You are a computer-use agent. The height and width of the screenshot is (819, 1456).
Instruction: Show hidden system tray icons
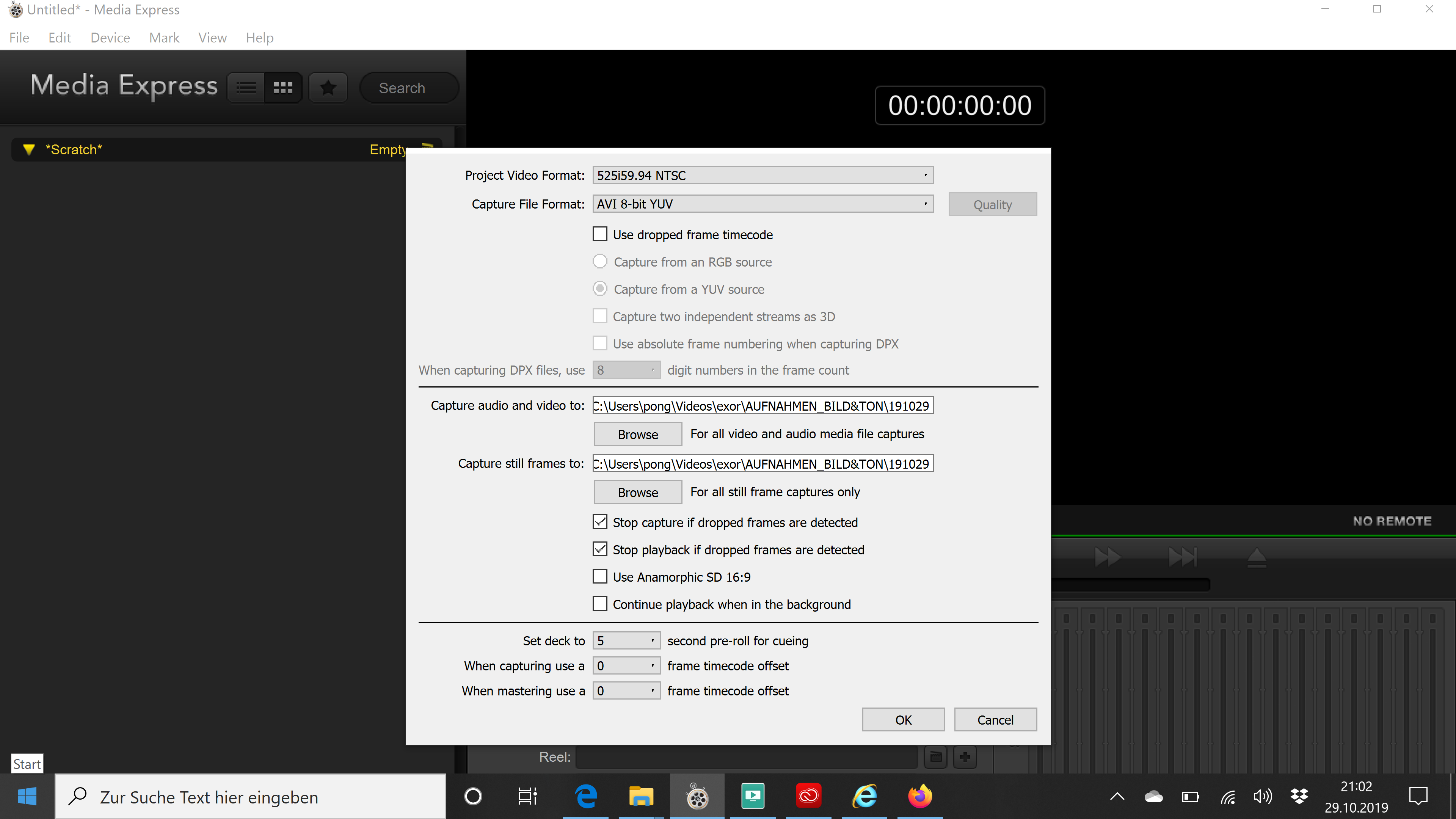(1117, 797)
